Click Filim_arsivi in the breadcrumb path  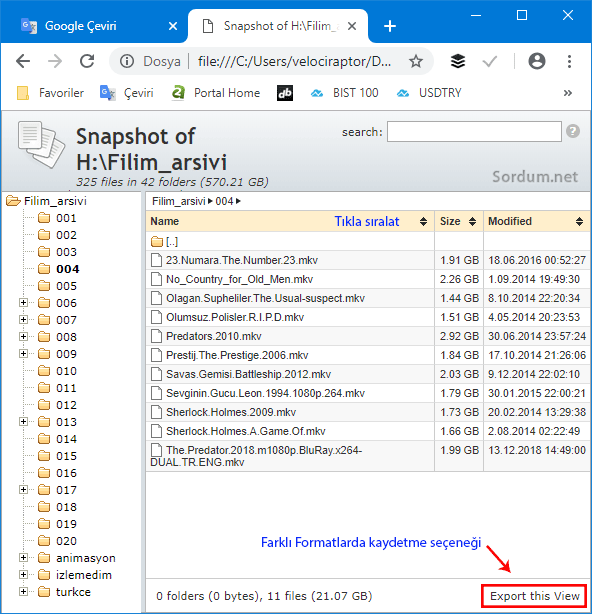pyautogui.click(x=179, y=201)
